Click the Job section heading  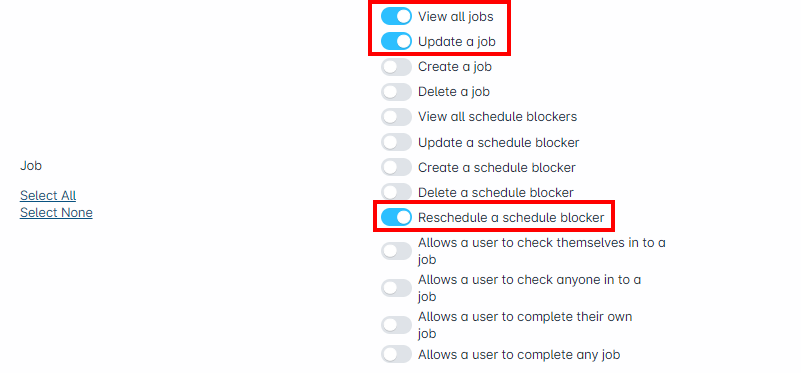31,166
